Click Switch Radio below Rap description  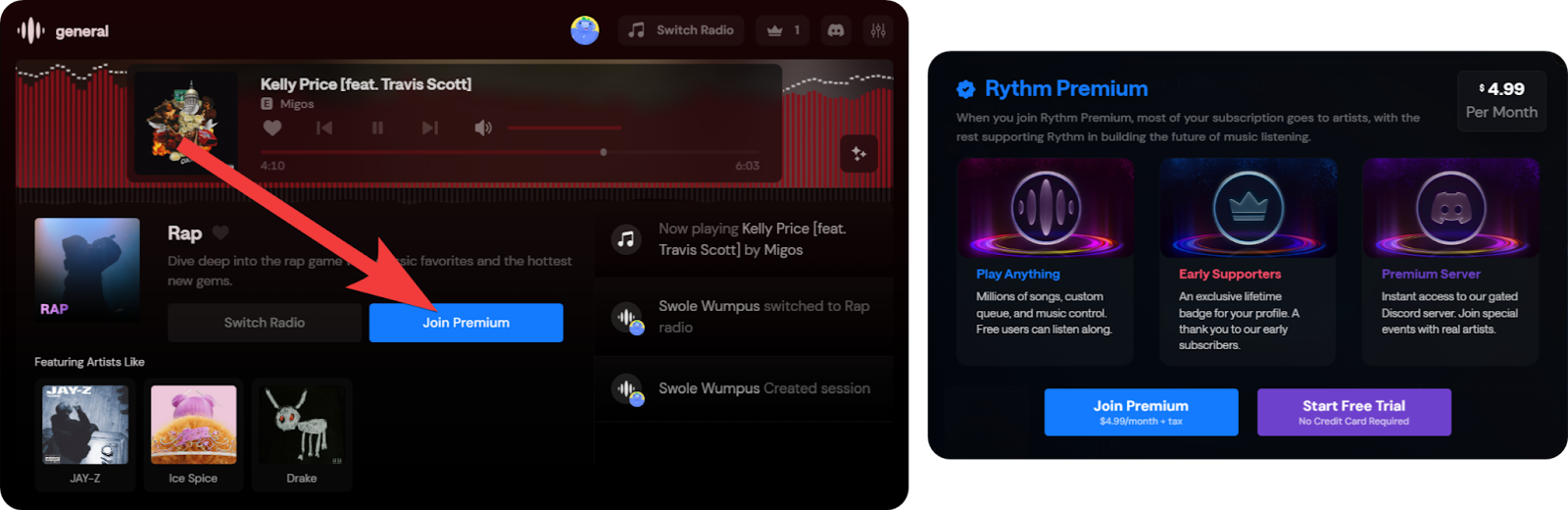point(265,323)
